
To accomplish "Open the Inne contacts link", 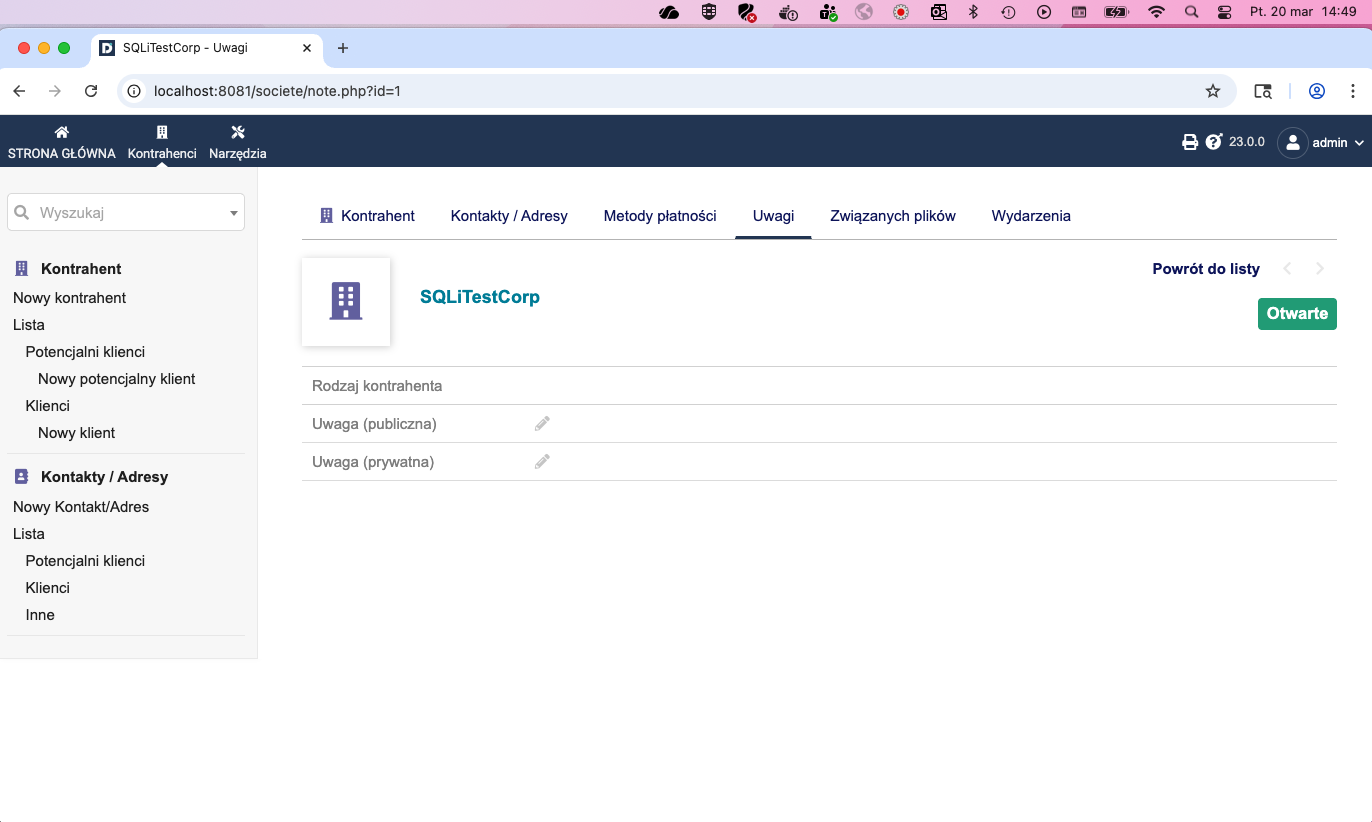I will point(40,615).
